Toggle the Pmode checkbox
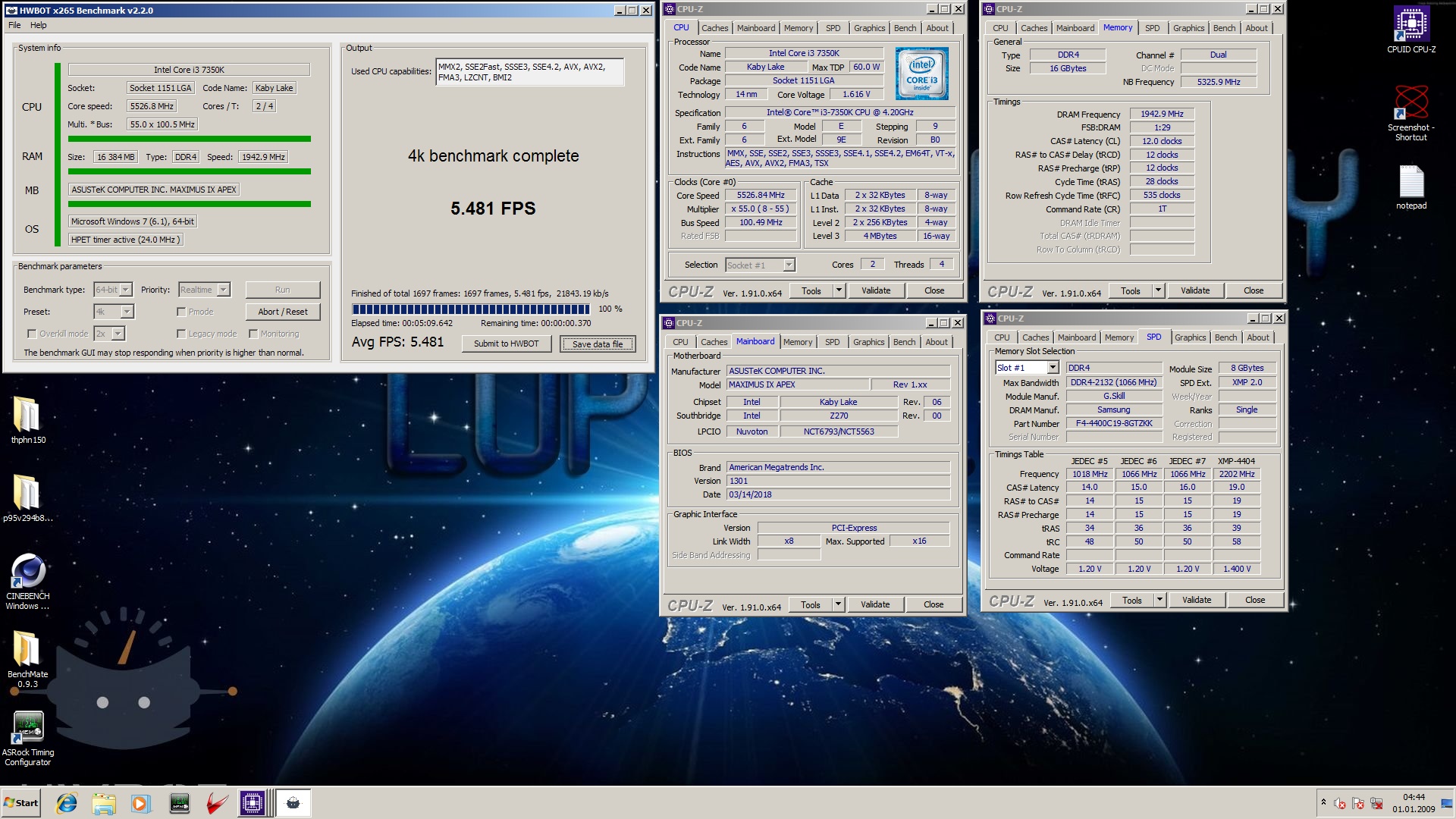Screen dimensions: 1456x819 point(181,312)
